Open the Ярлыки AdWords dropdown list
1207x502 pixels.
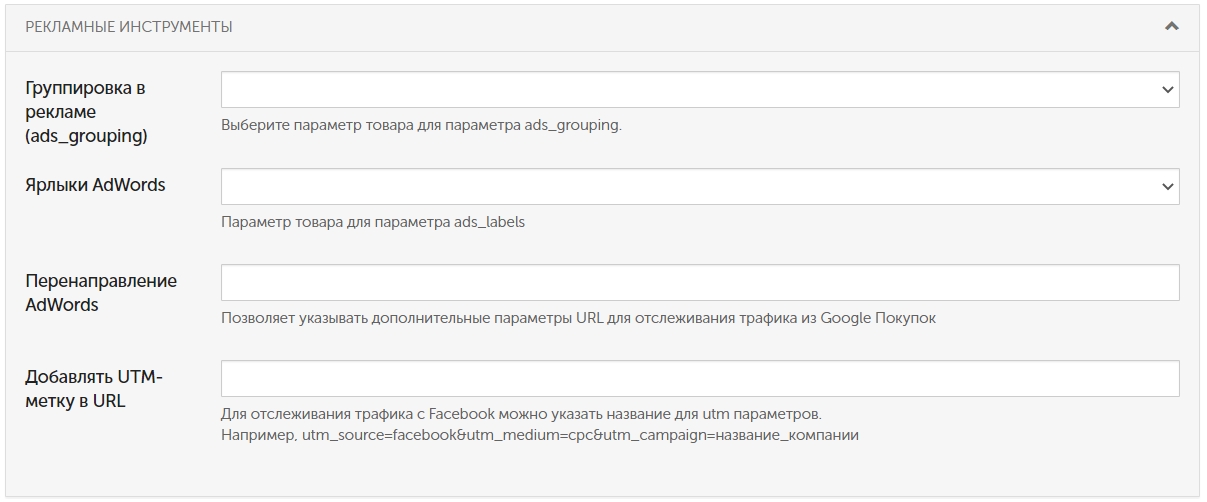(x=700, y=186)
